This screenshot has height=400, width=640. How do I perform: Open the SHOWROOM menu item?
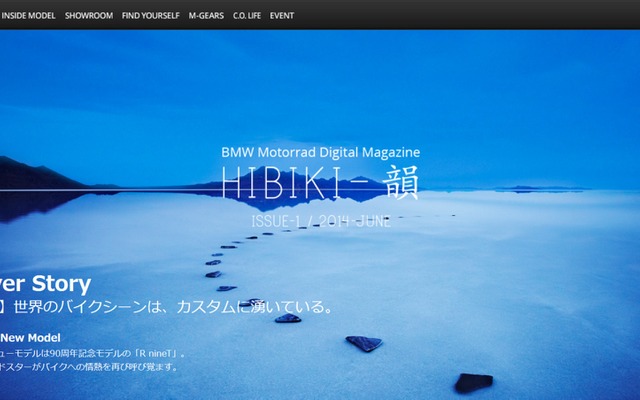89,16
